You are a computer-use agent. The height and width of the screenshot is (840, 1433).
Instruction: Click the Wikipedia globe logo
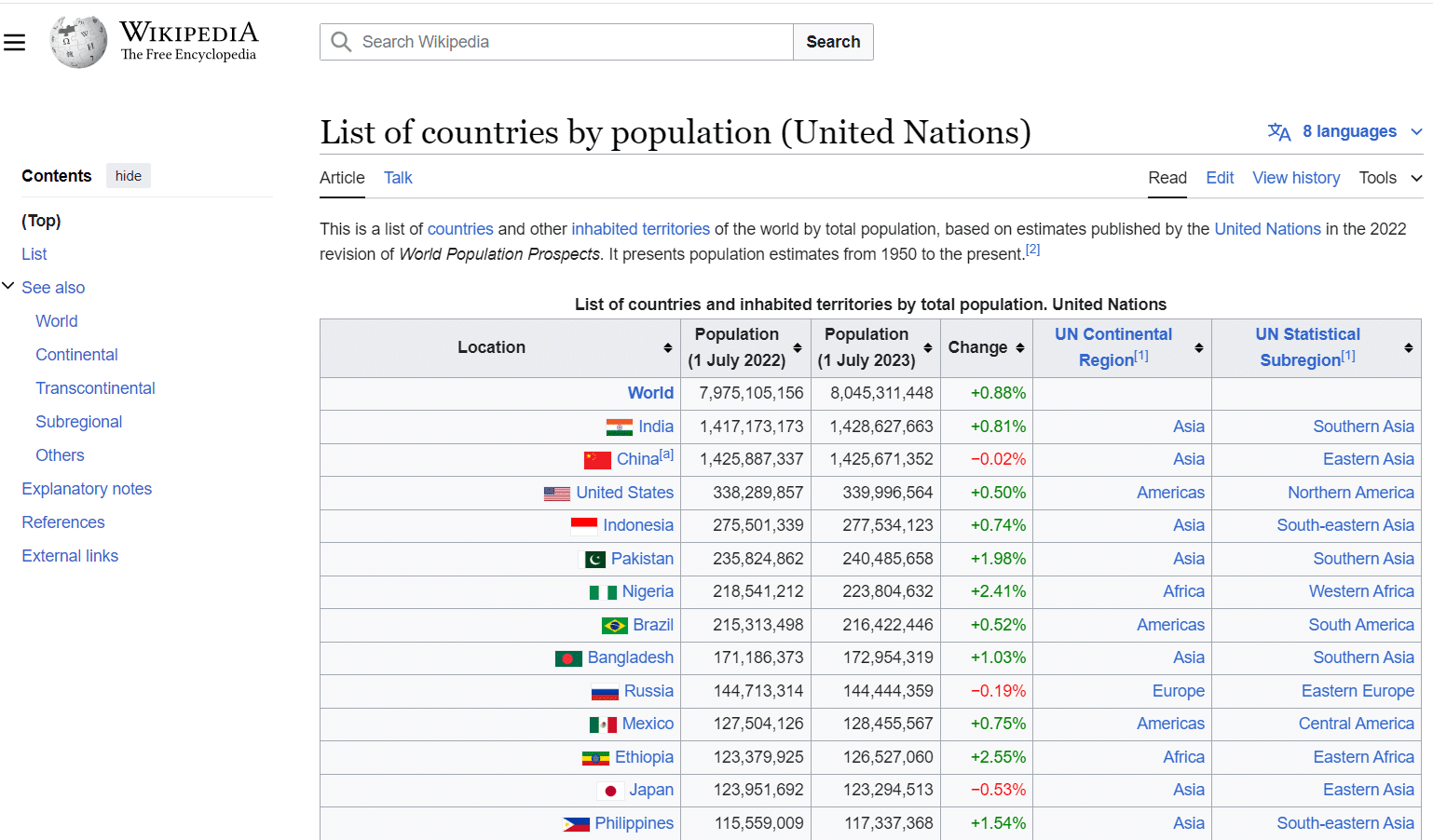tap(78, 42)
